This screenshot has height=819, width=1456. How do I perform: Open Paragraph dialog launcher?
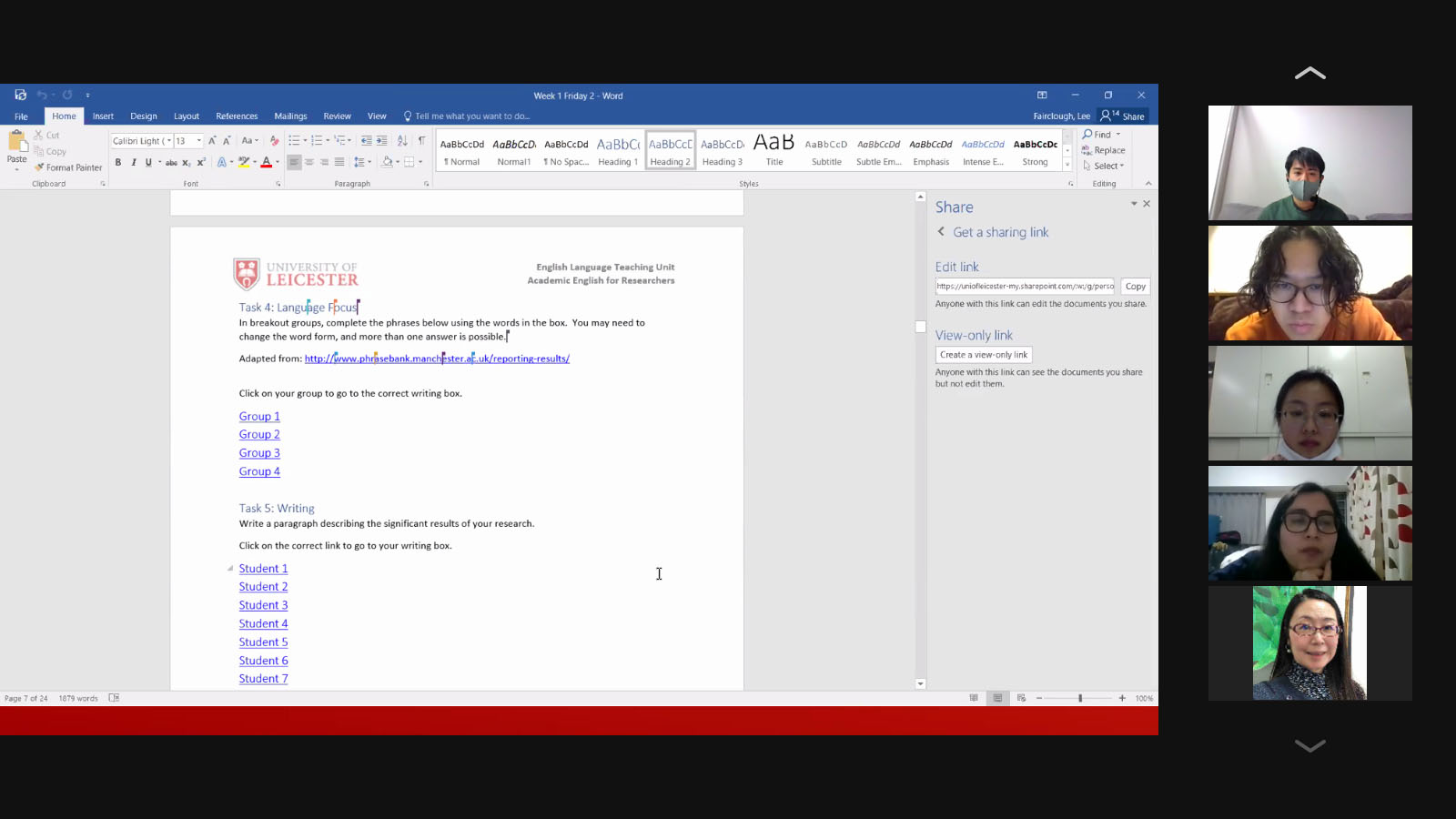[427, 184]
